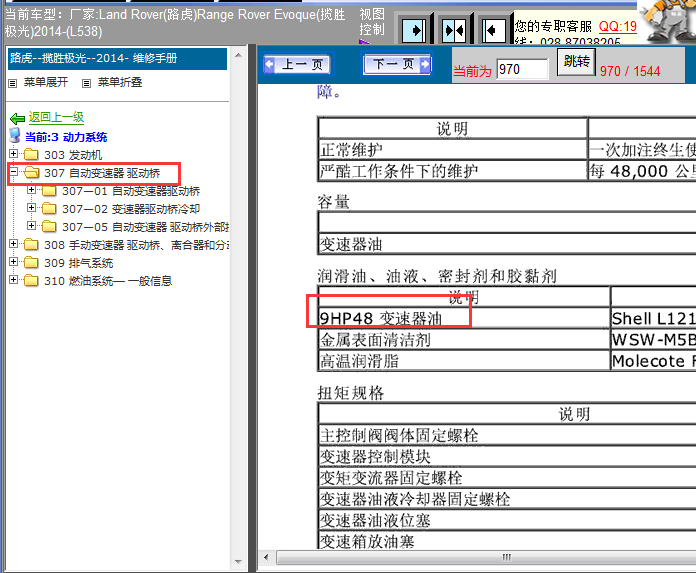The image size is (696, 573).
Task: Expand the 307—01 自动变速器驱动桥 node
Action: (31, 190)
